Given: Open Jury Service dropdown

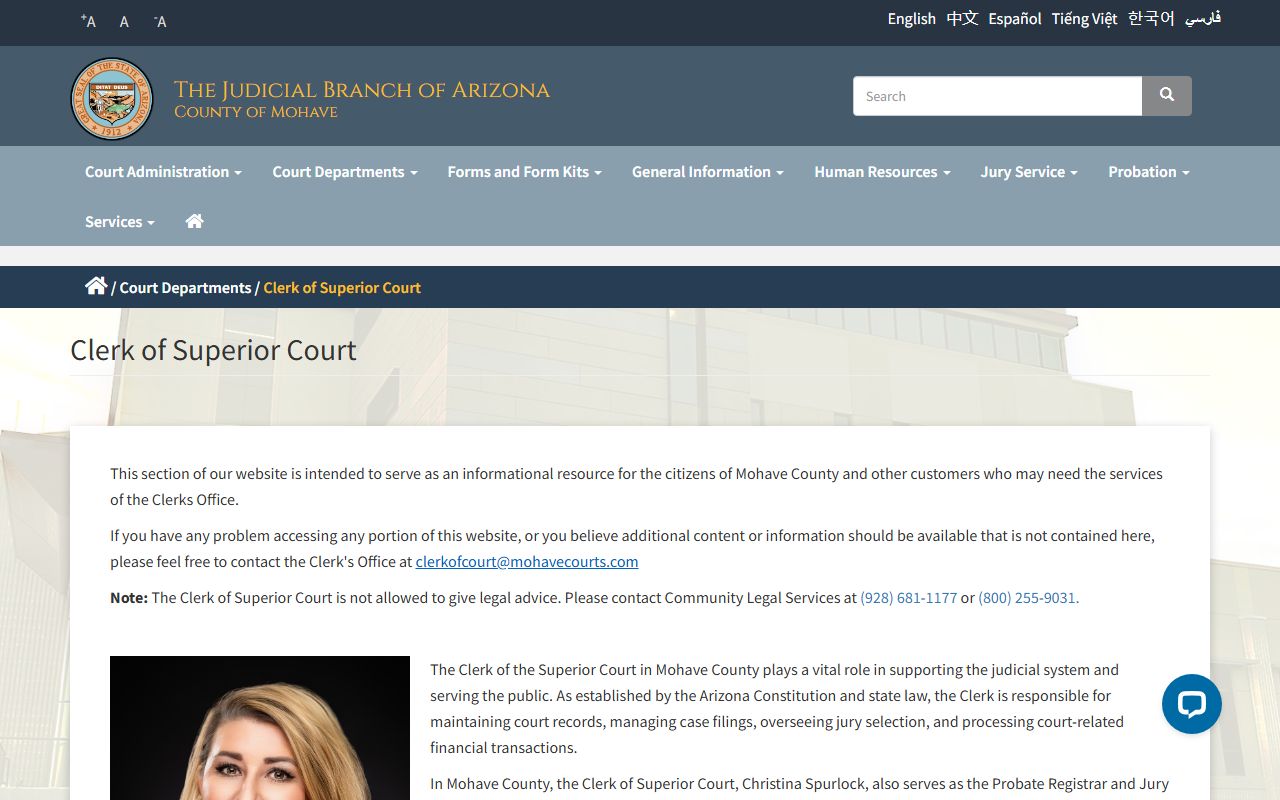Looking at the screenshot, I should coord(1029,172).
